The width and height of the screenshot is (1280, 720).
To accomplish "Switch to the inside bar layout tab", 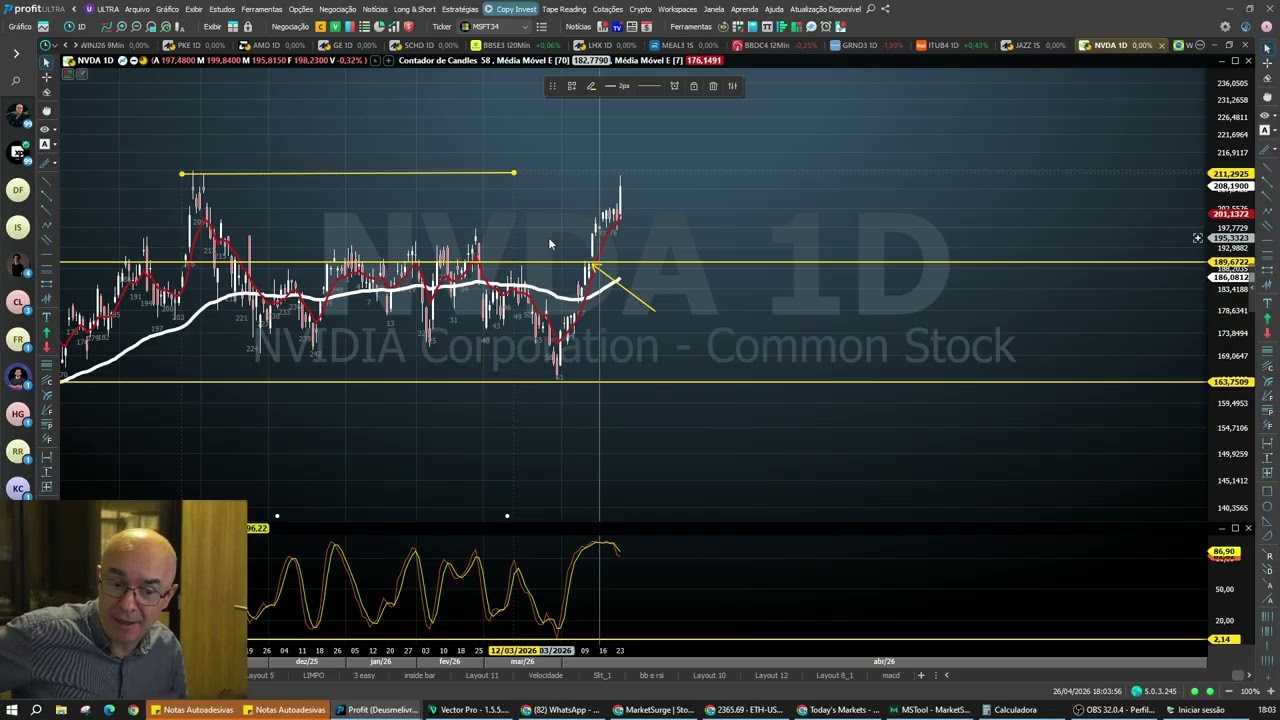I will (x=419, y=675).
